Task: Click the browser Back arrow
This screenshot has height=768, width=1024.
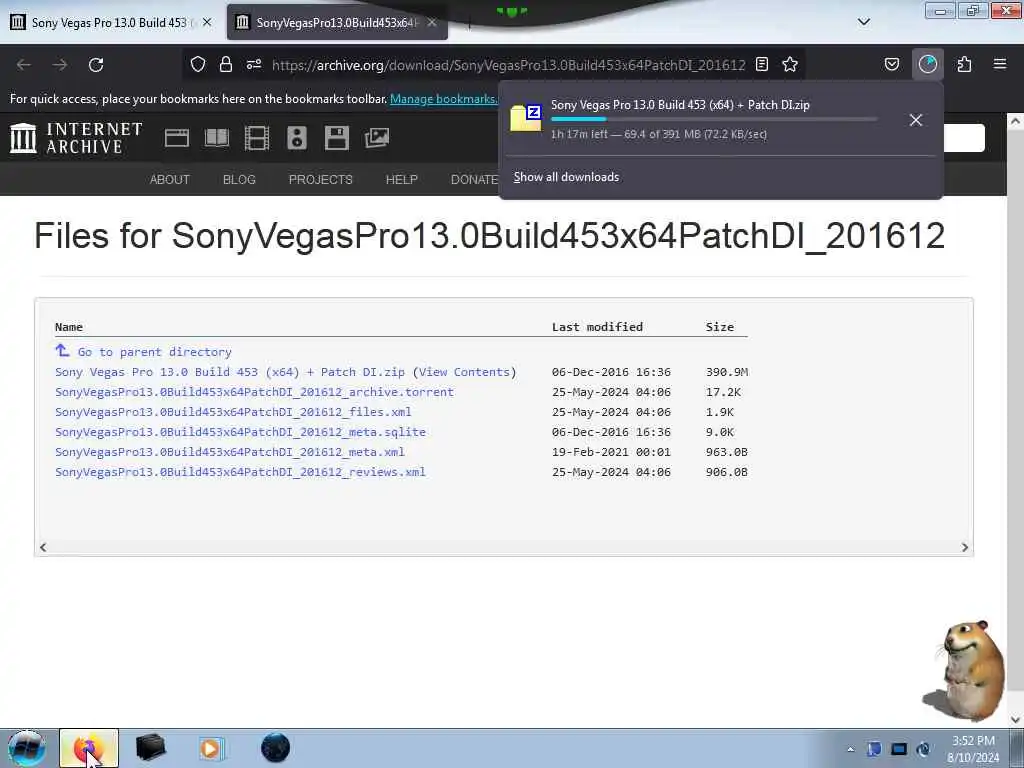Action: coord(24,65)
